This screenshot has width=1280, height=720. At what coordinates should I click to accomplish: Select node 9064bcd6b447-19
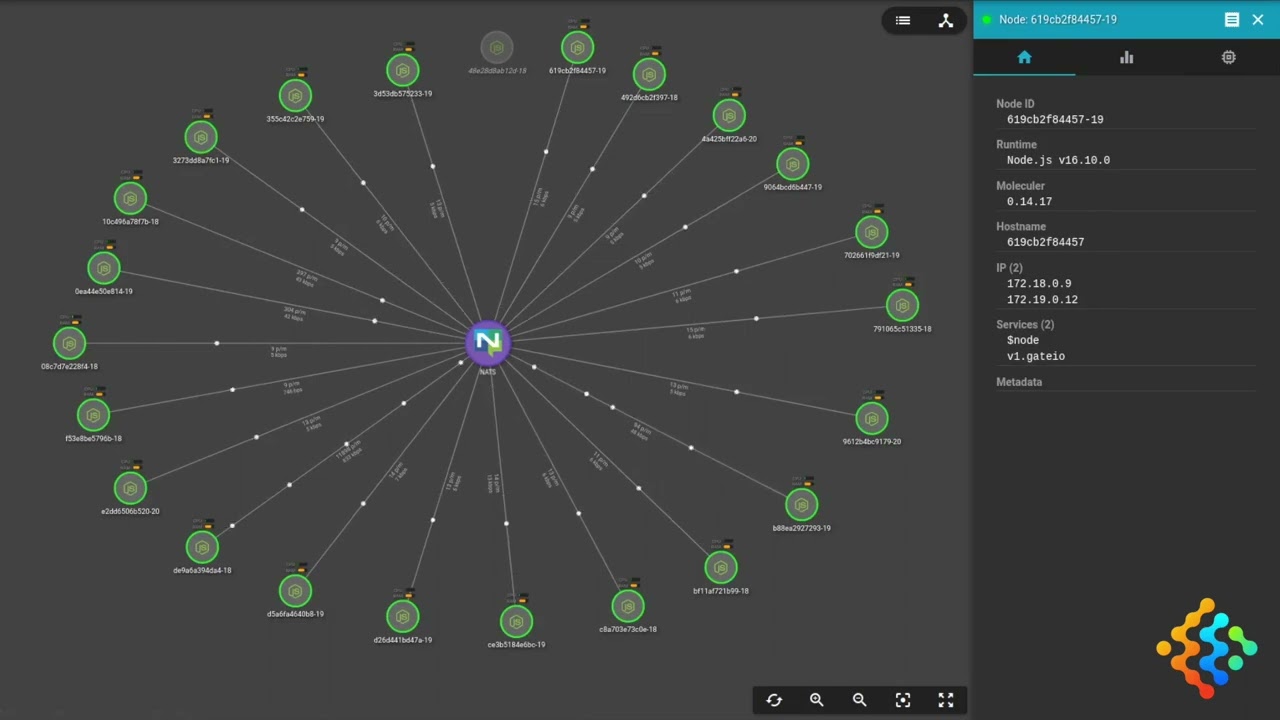pyautogui.click(x=792, y=163)
